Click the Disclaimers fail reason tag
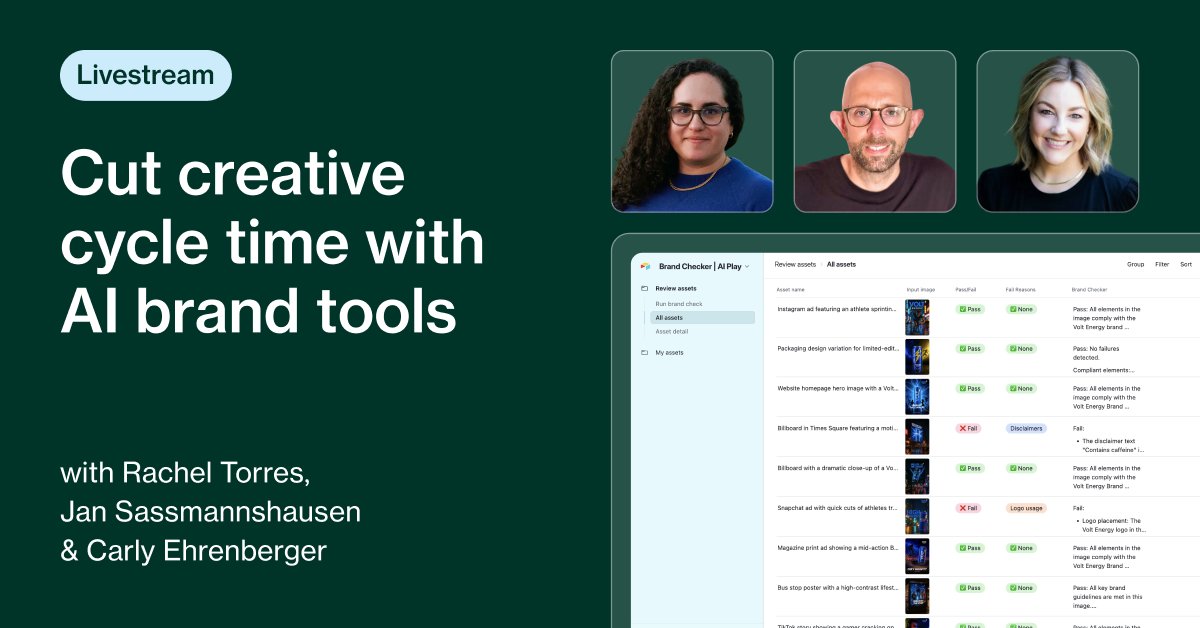This screenshot has width=1200, height=628. [1026, 428]
